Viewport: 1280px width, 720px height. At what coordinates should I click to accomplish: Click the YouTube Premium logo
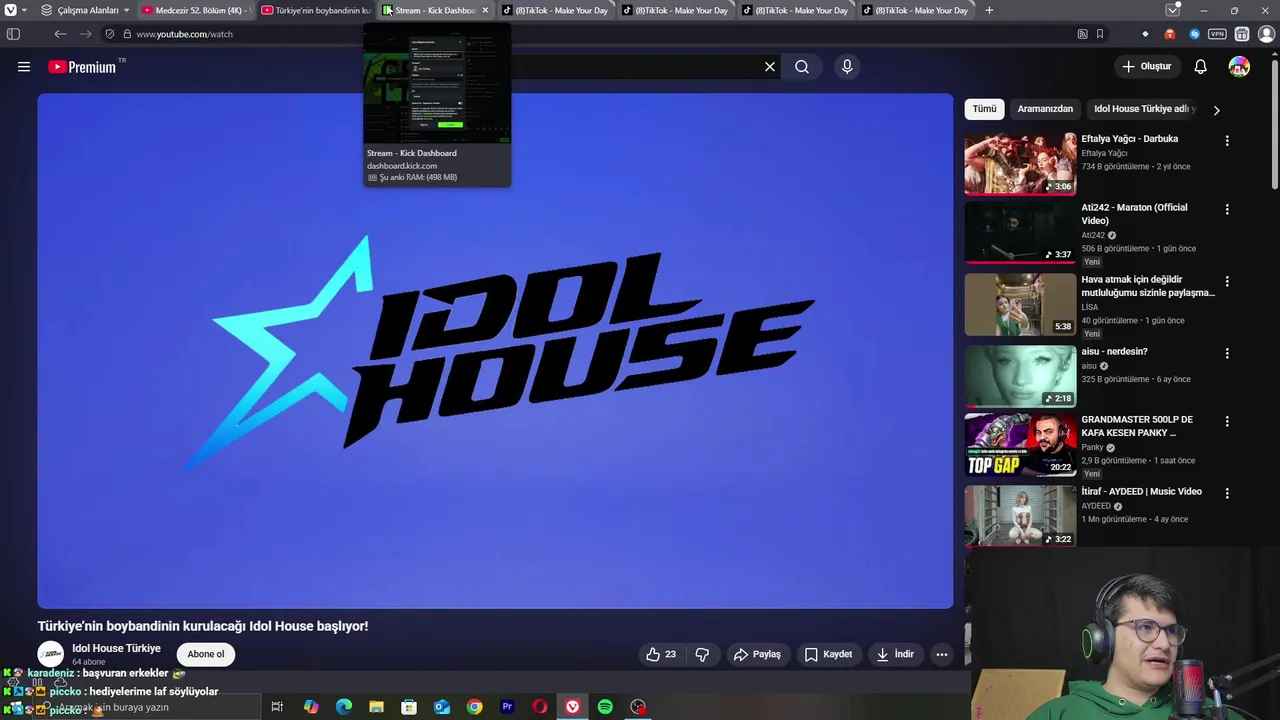(82, 67)
